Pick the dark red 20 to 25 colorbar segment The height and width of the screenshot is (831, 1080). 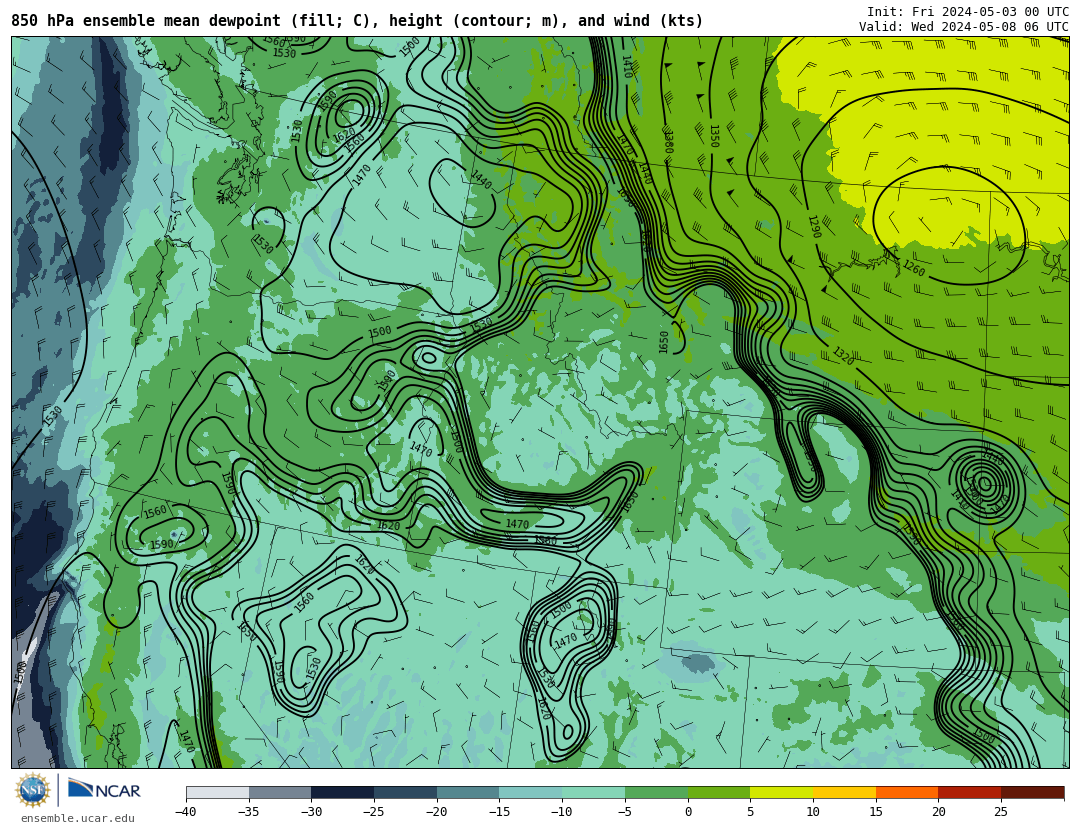[x=970, y=792]
